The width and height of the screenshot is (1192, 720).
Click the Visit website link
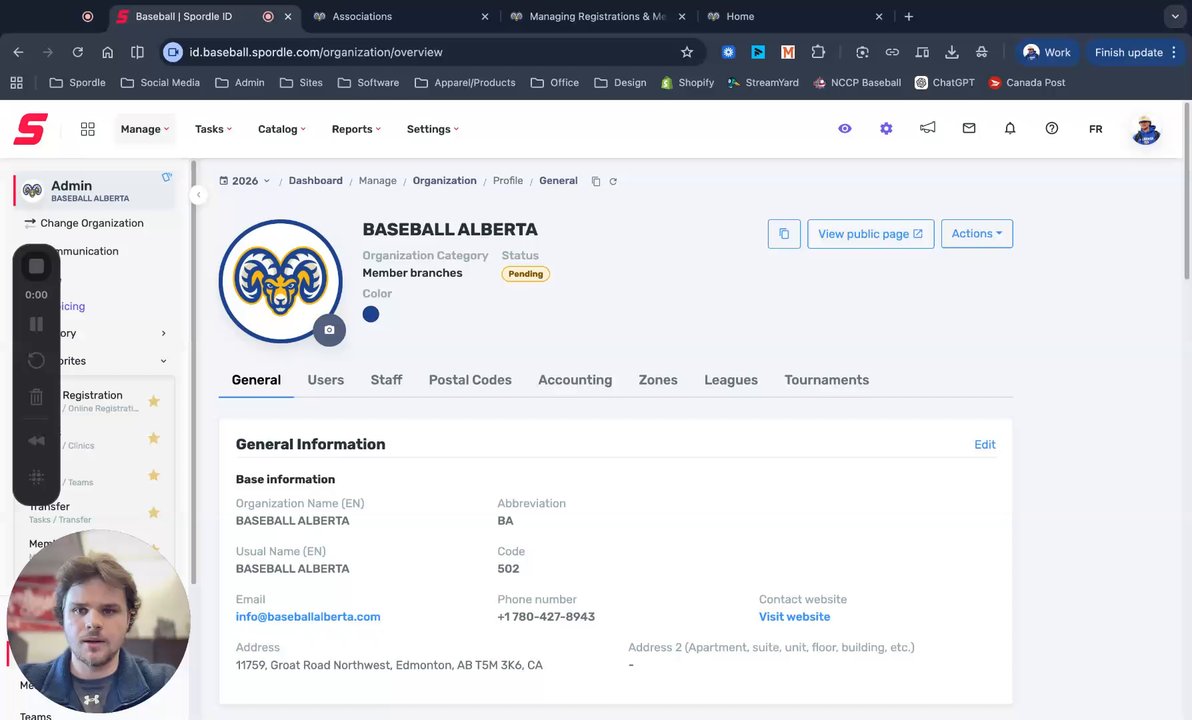794,617
